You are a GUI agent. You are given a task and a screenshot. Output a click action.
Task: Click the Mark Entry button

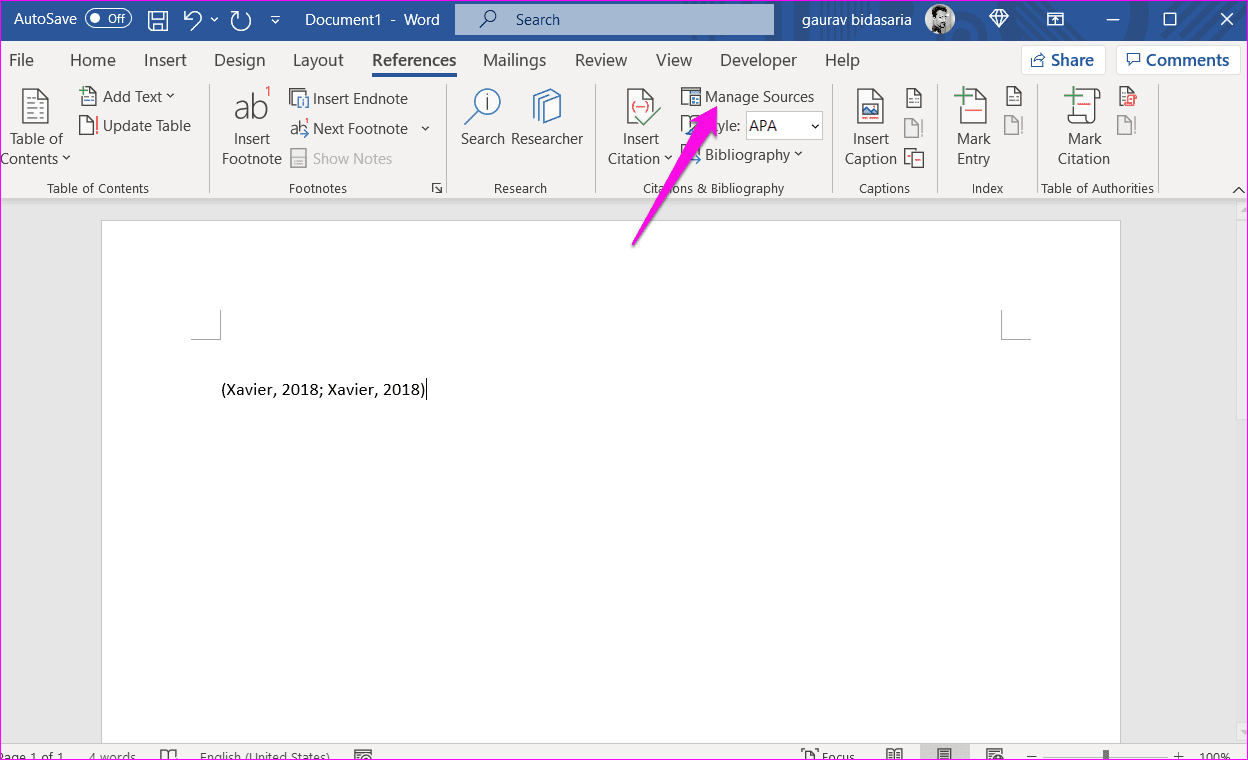(973, 127)
